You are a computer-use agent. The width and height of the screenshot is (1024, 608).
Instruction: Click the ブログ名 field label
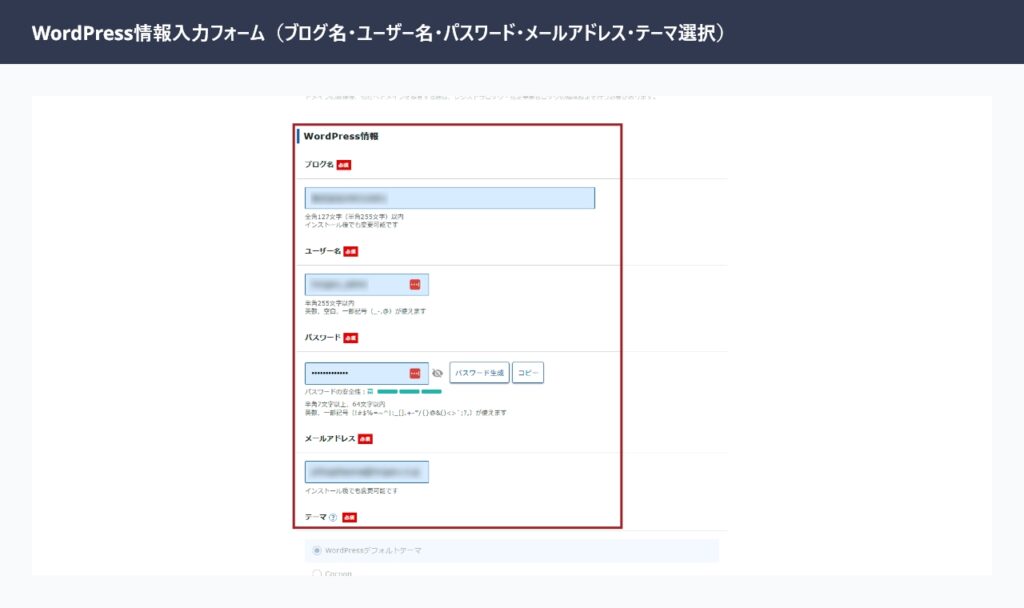[x=319, y=165]
